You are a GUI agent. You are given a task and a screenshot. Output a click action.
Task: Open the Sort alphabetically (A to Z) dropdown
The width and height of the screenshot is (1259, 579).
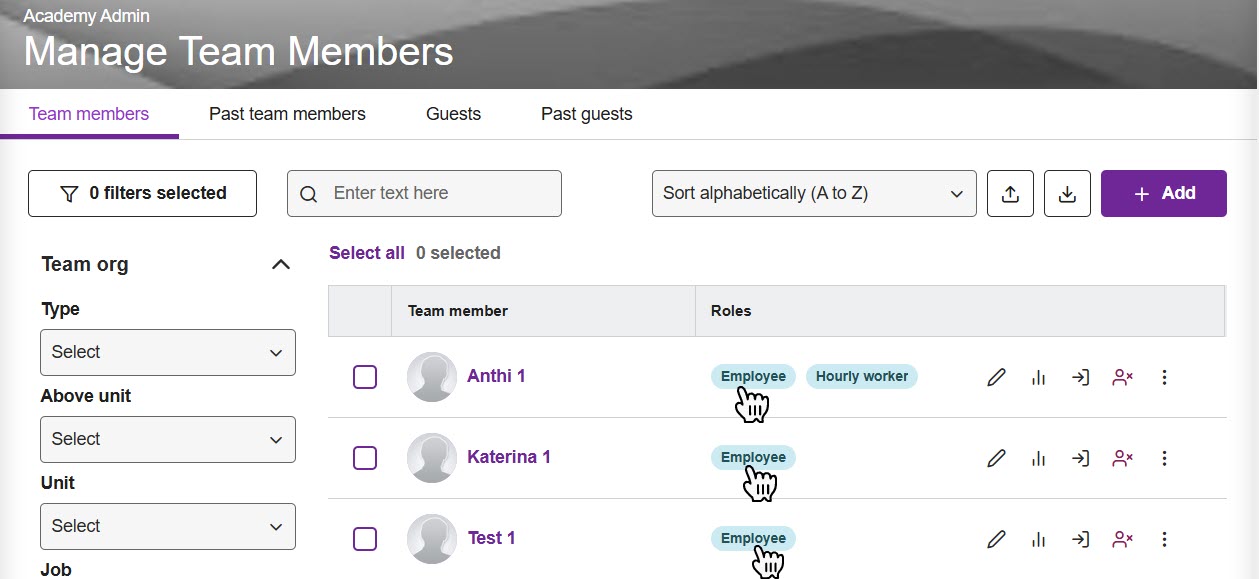point(813,193)
